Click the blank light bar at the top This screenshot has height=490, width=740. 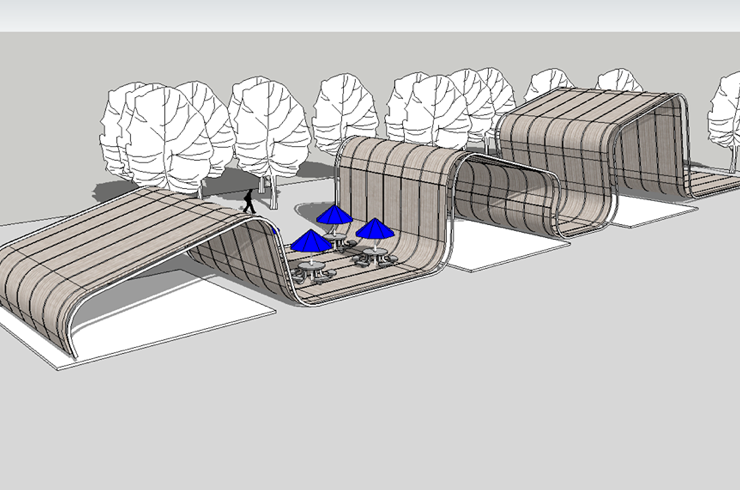370,15
